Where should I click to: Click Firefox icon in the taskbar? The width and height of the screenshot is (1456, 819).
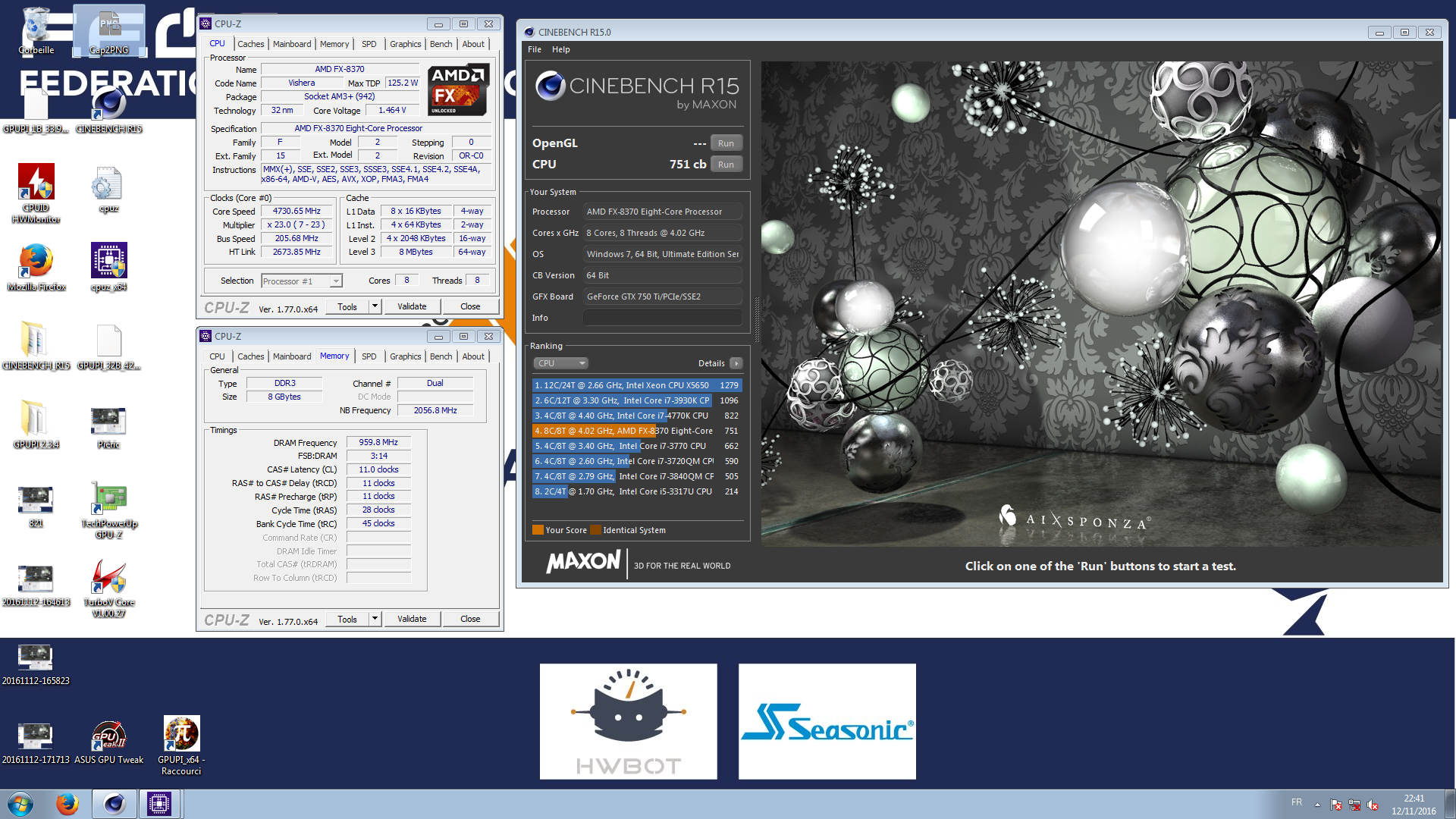(x=67, y=804)
